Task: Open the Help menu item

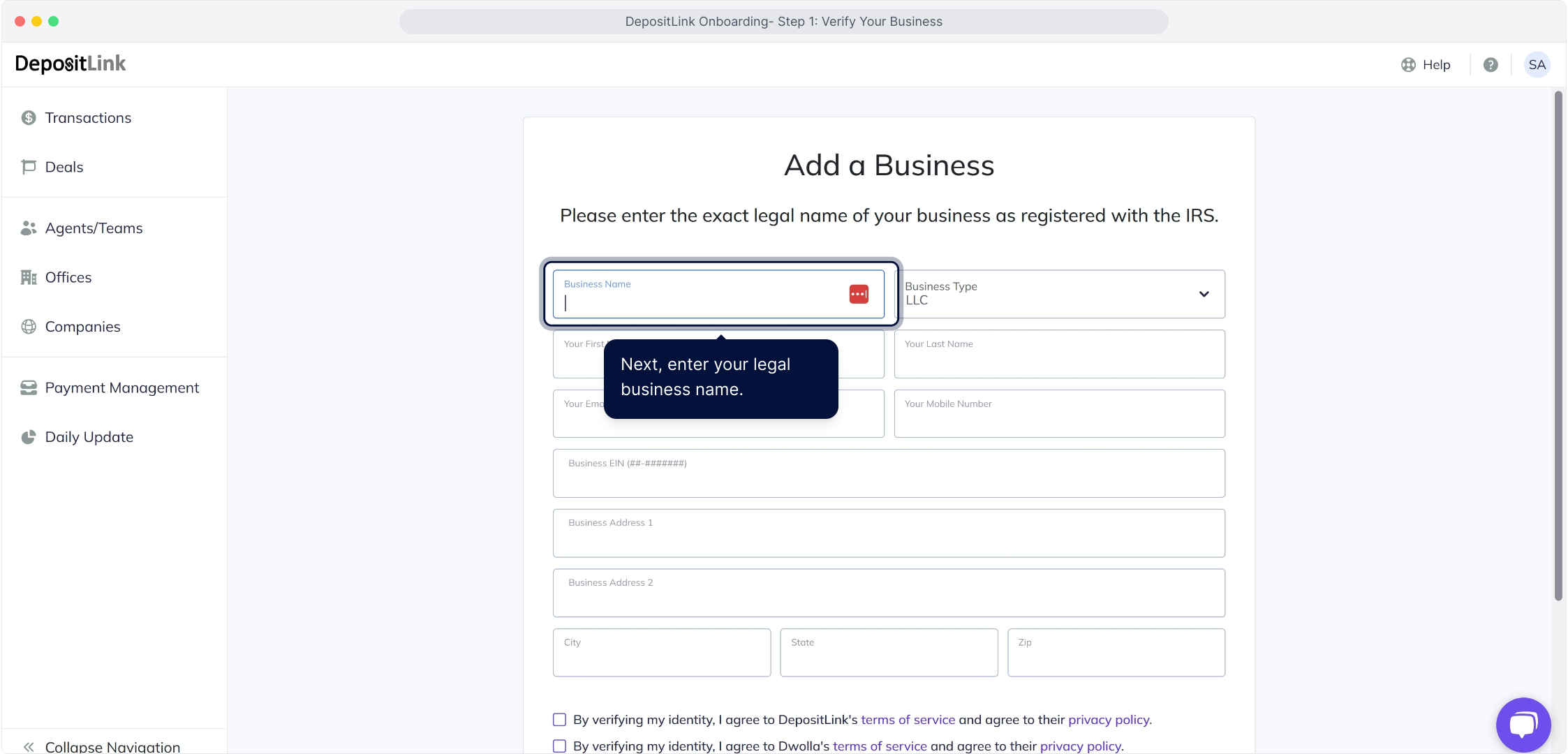Action: pos(1426,65)
